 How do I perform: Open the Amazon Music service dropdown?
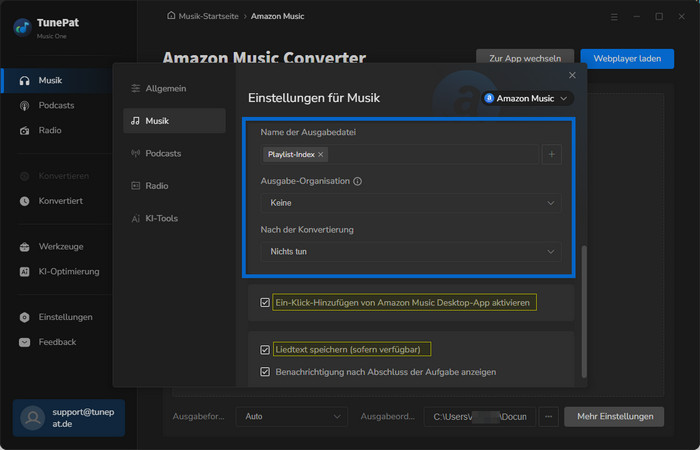point(527,98)
